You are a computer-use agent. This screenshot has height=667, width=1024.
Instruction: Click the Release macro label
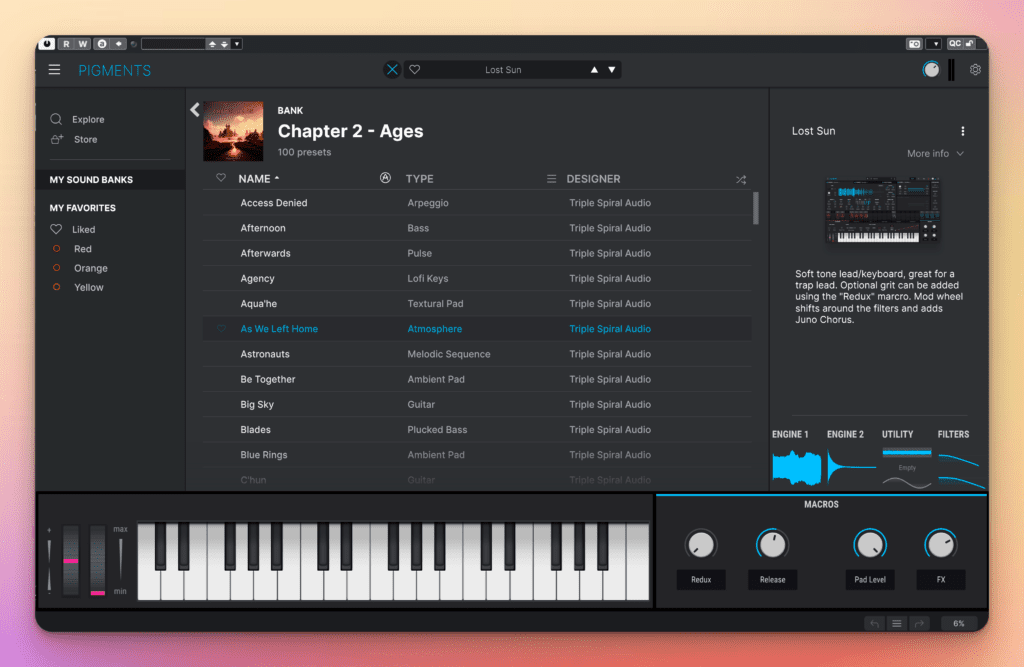pyautogui.click(x=772, y=579)
